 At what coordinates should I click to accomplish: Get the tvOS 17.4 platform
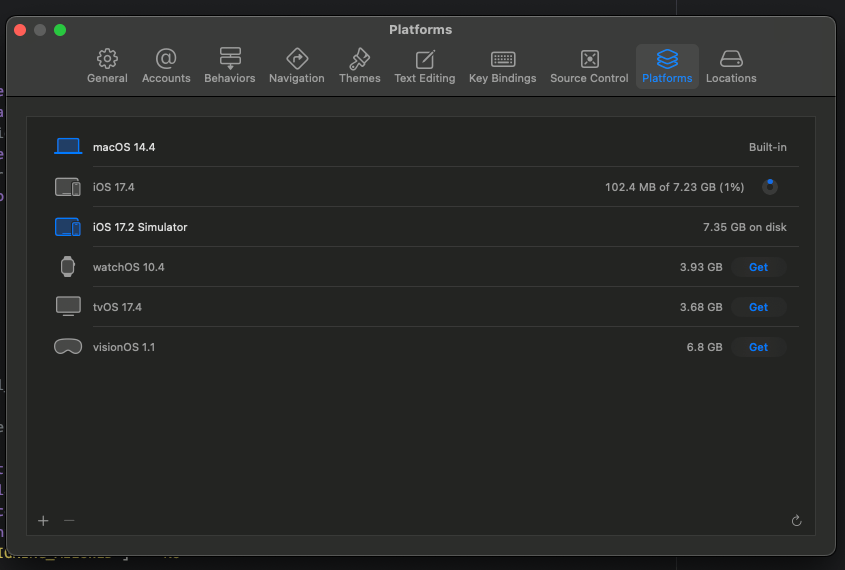pyautogui.click(x=758, y=307)
